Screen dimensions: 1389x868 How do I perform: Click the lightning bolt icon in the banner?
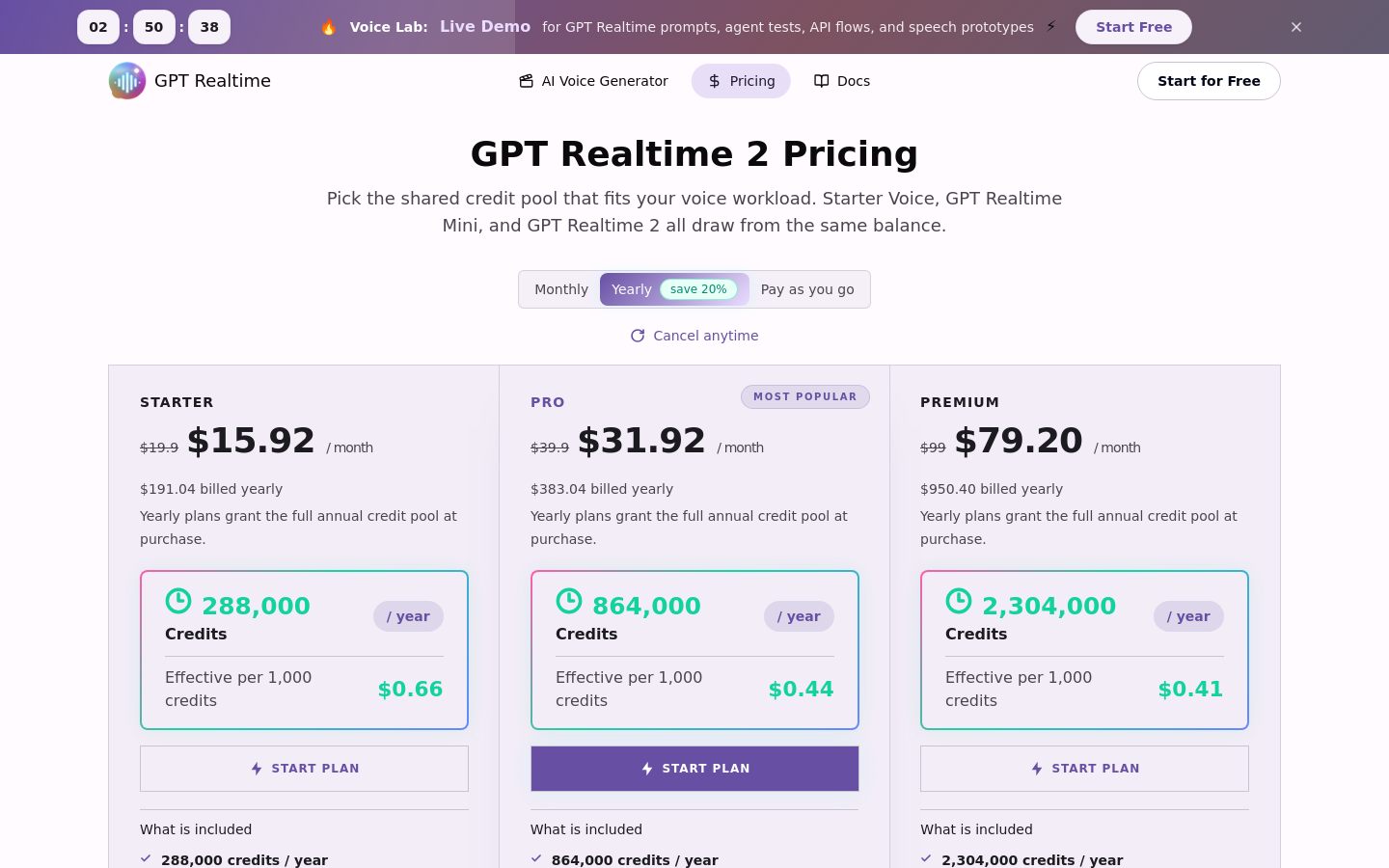[x=1051, y=27]
